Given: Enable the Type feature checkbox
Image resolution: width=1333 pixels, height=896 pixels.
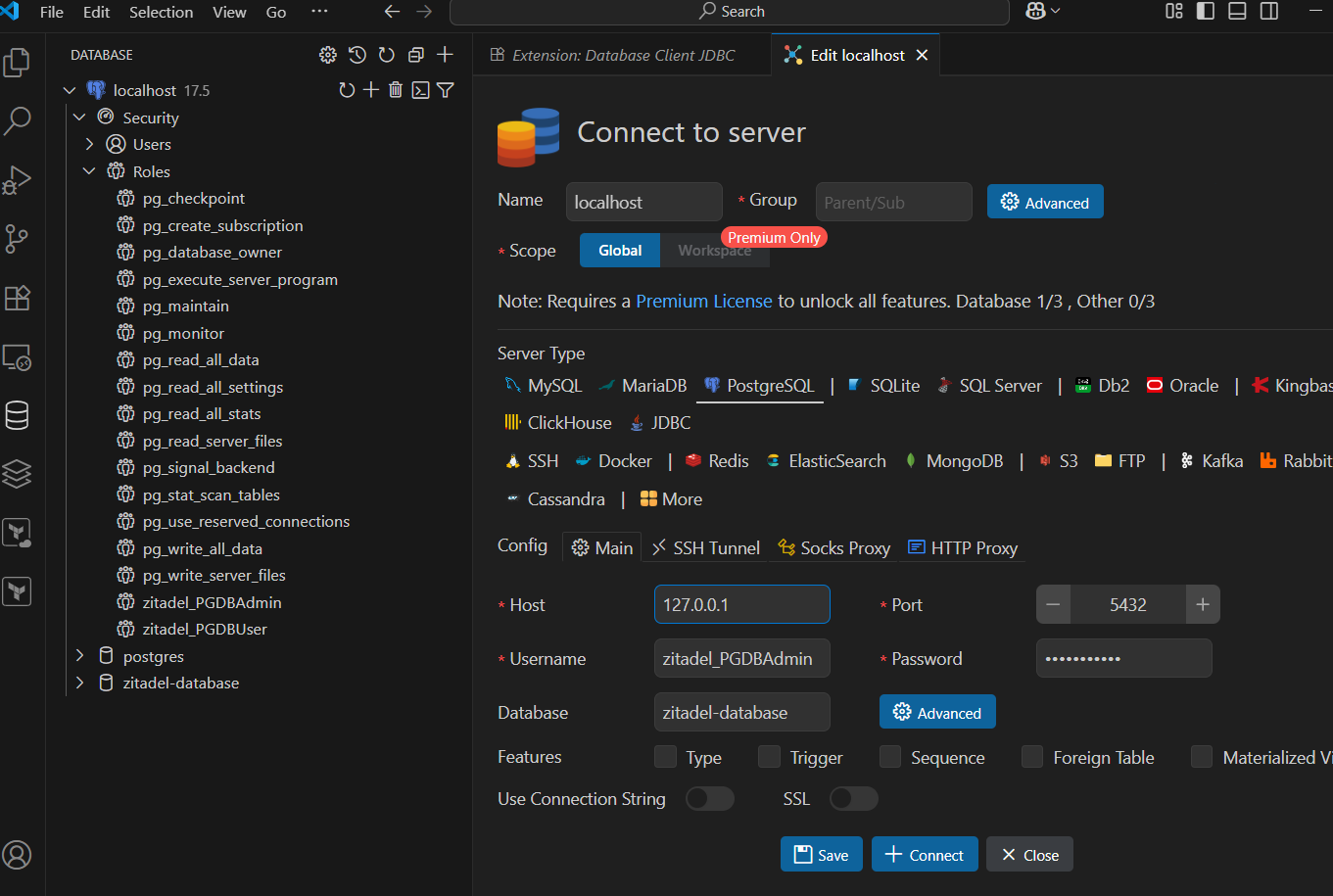Looking at the screenshot, I should pyautogui.click(x=666, y=757).
